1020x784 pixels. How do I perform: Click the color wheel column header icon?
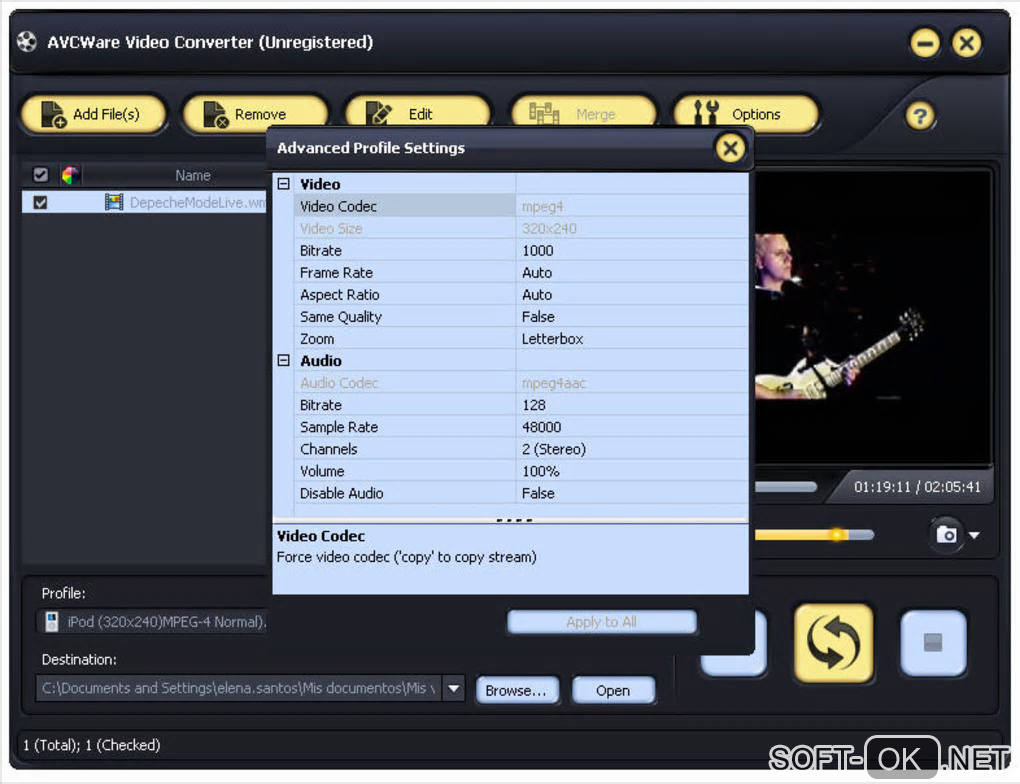point(70,175)
